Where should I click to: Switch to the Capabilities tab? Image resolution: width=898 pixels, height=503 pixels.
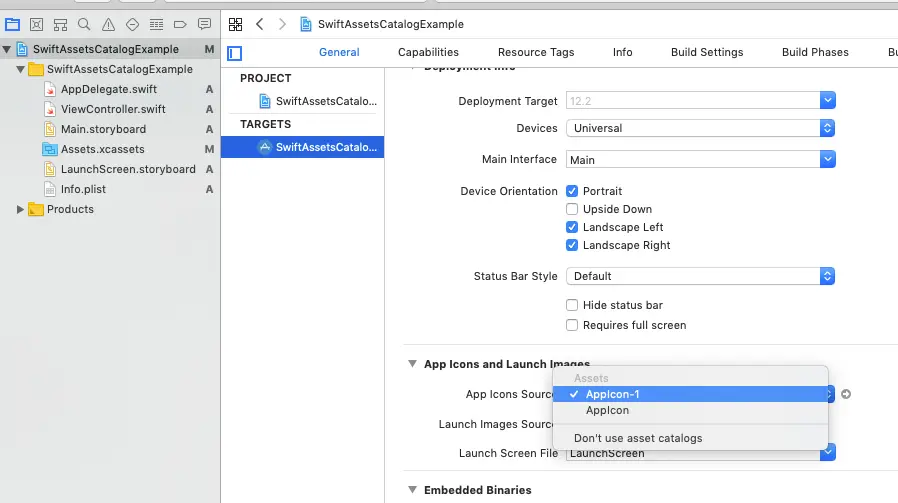click(428, 52)
